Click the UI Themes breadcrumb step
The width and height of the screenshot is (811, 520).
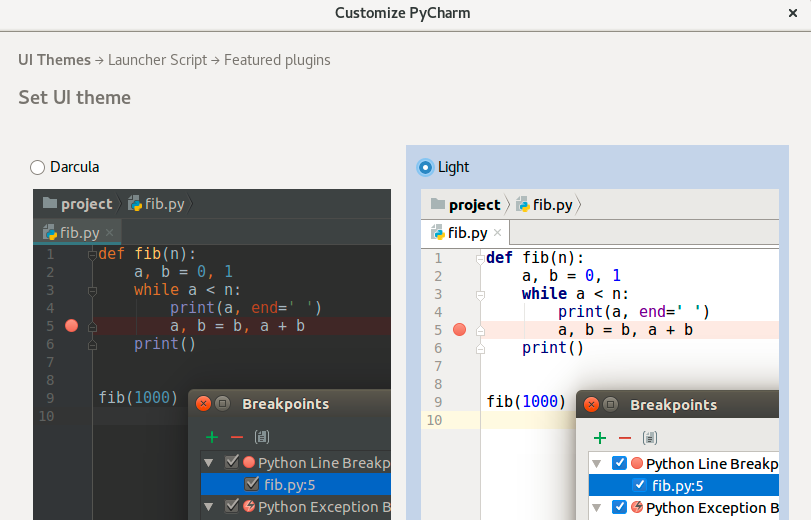point(54,60)
